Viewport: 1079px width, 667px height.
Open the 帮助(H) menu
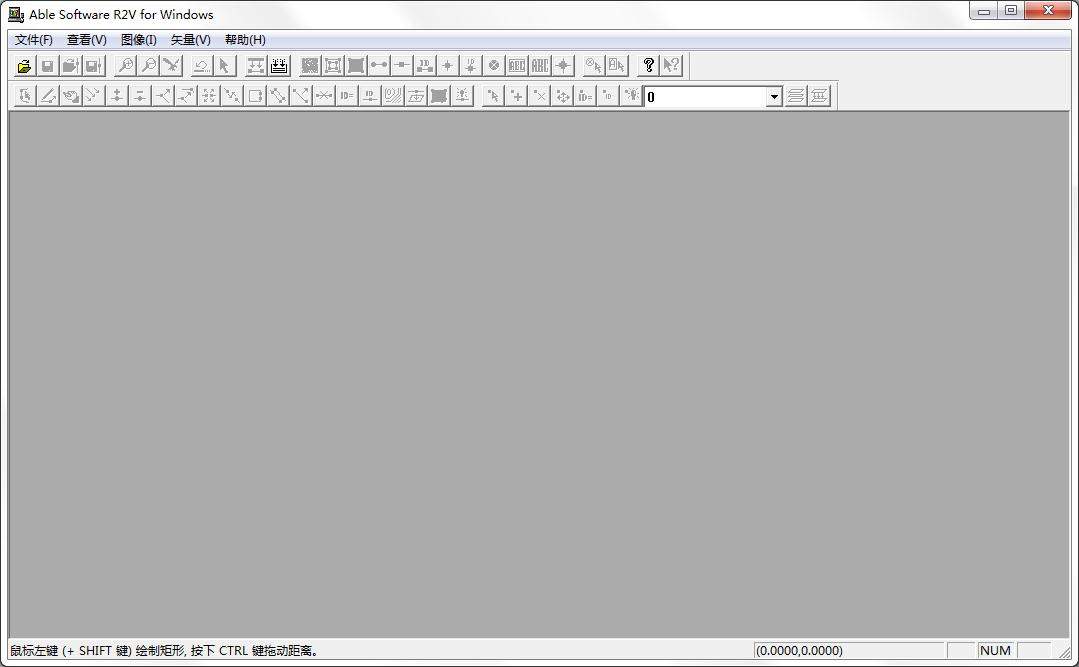click(245, 40)
